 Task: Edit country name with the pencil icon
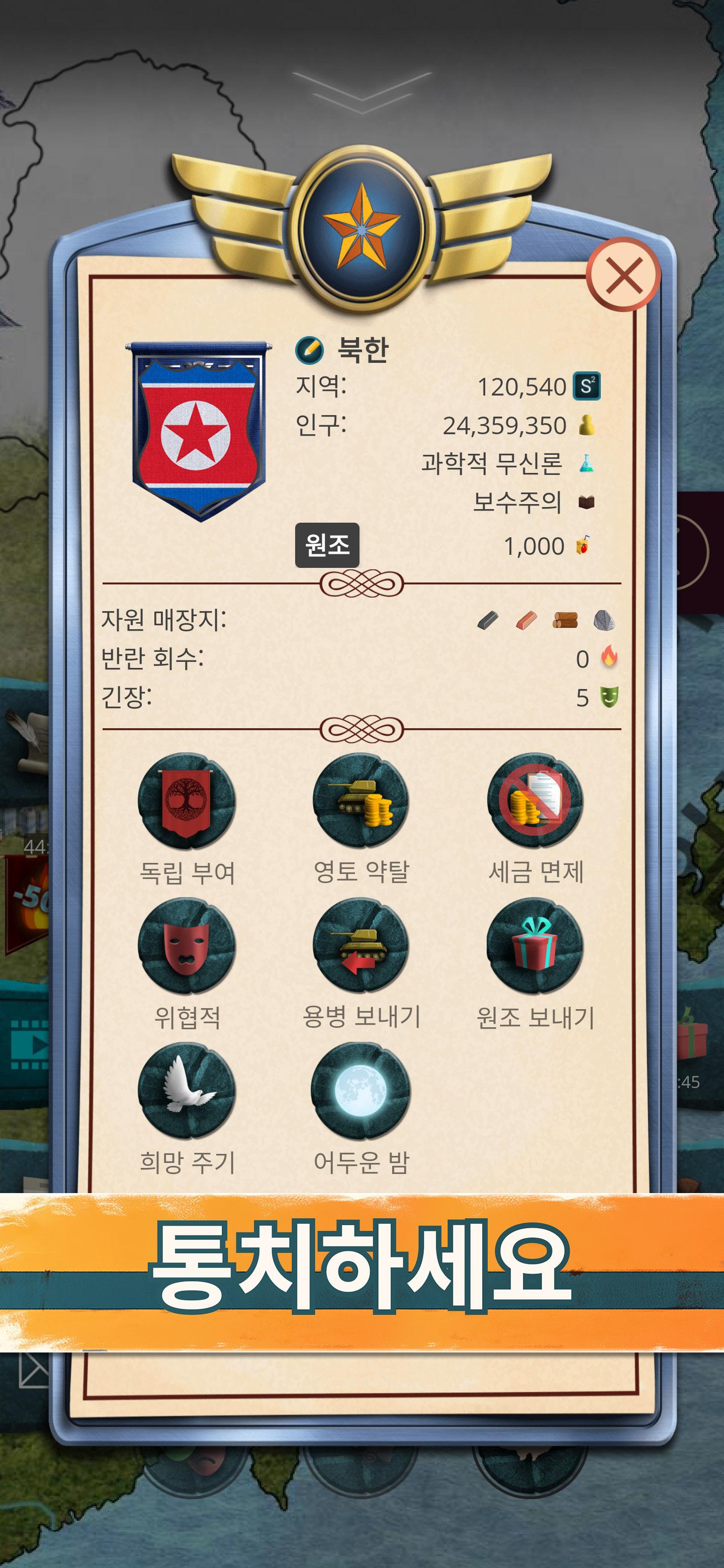309,350
